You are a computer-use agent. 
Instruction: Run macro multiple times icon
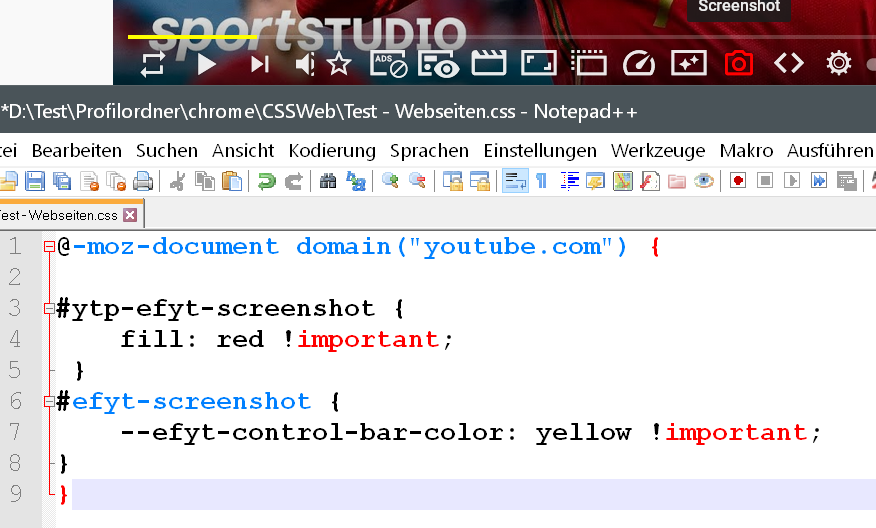tap(819, 181)
